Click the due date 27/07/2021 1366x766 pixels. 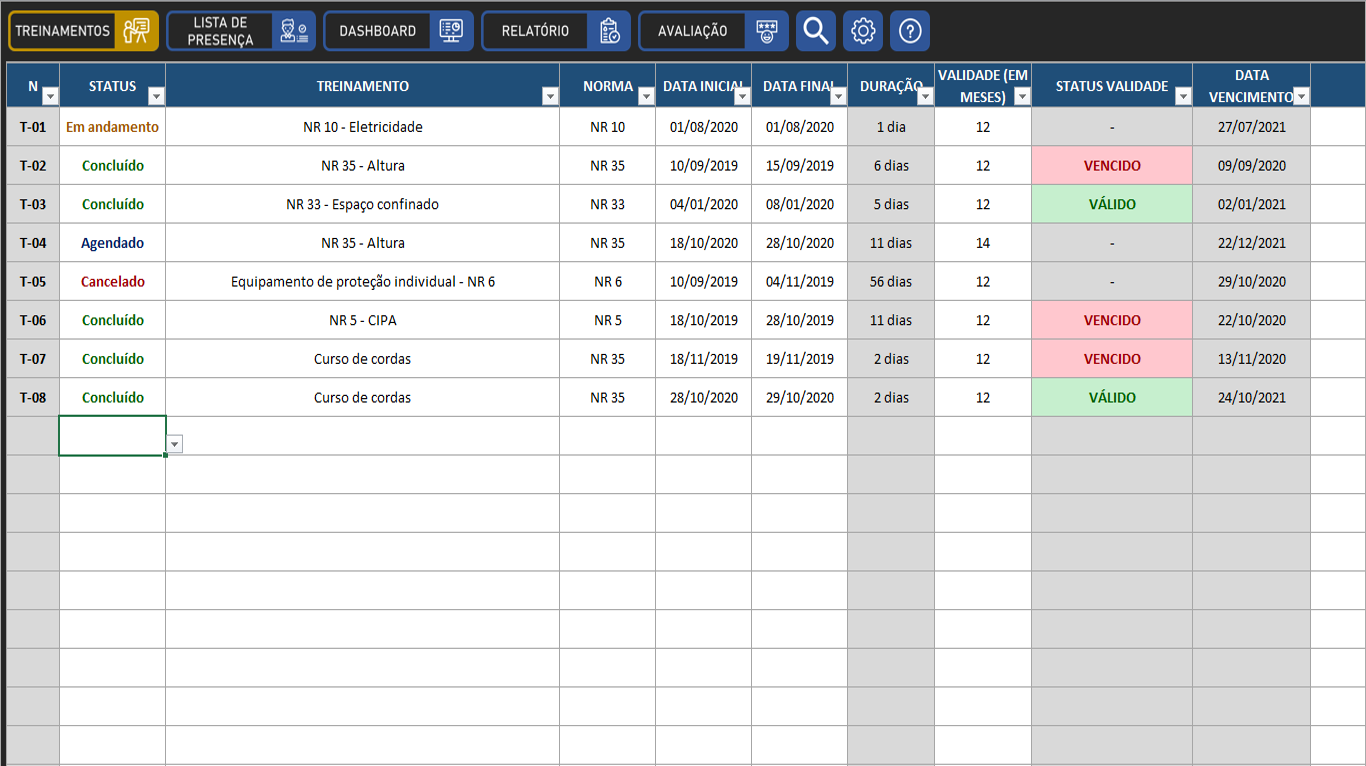point(1252,127)
